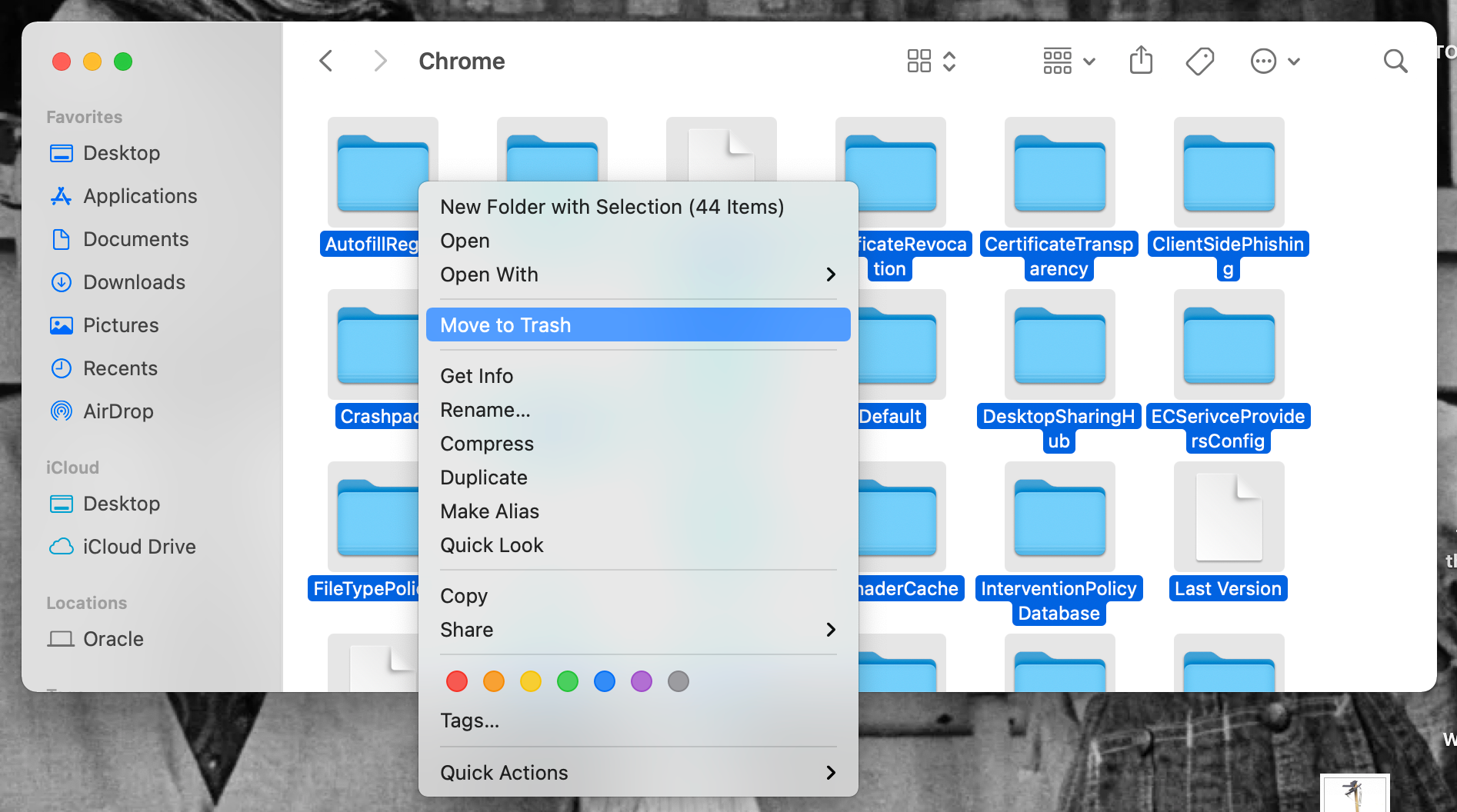
Task: Apply the red tag color swatch
Action: point(456,681)
